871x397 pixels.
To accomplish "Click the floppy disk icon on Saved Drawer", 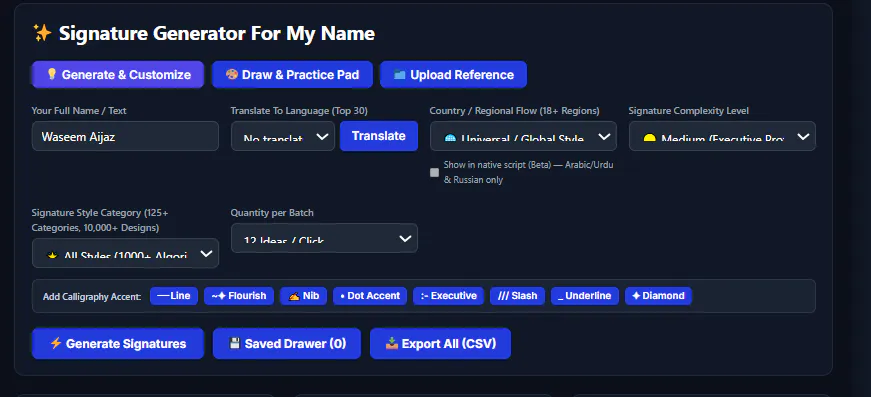I will pos(235,343).
